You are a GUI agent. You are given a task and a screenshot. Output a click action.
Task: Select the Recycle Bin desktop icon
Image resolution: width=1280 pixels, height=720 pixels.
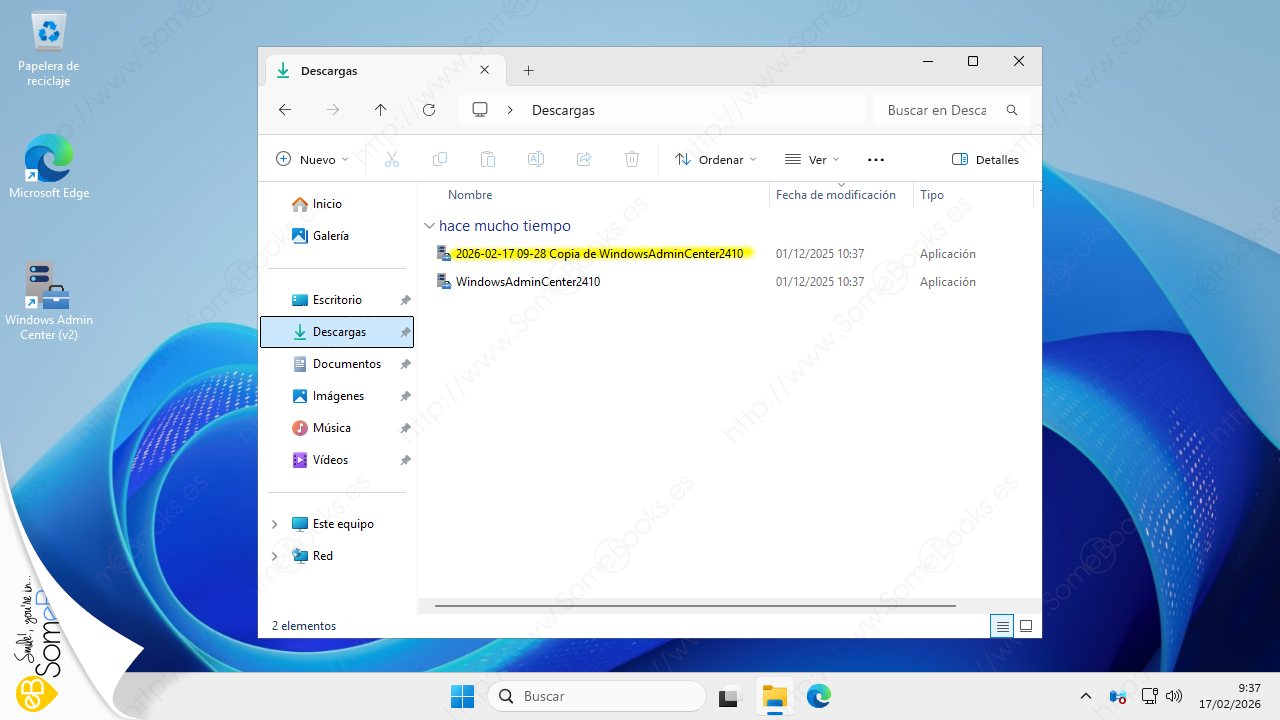(49, 50)
